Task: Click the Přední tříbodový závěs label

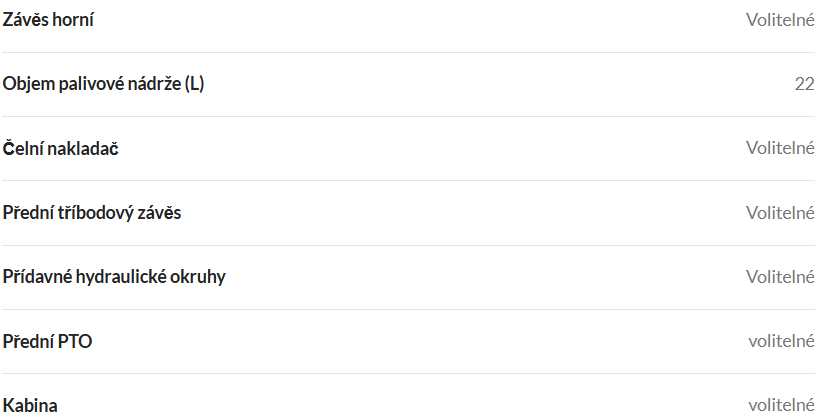Action: click(92, 212)
